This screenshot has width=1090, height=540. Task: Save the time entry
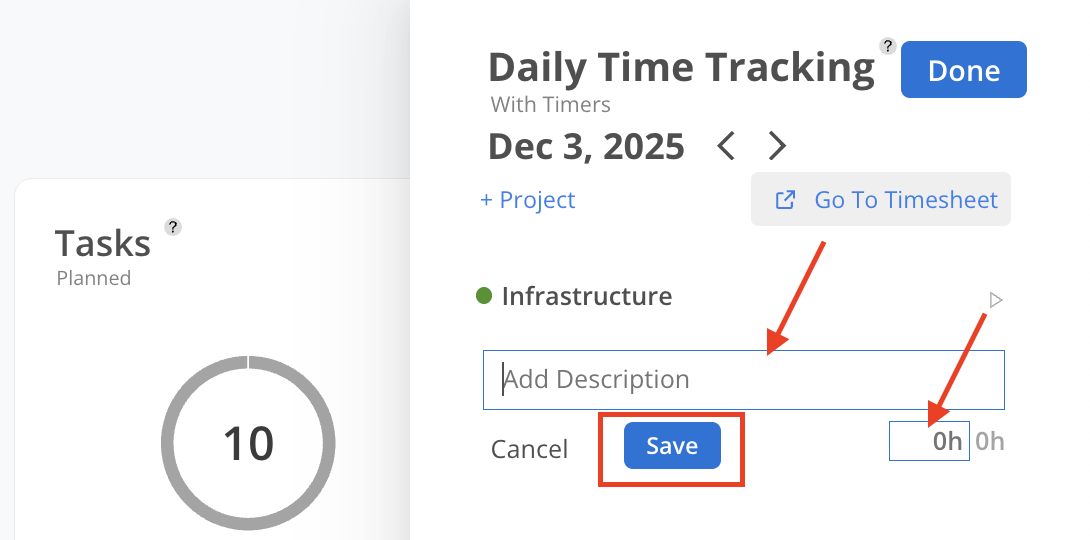672,446
